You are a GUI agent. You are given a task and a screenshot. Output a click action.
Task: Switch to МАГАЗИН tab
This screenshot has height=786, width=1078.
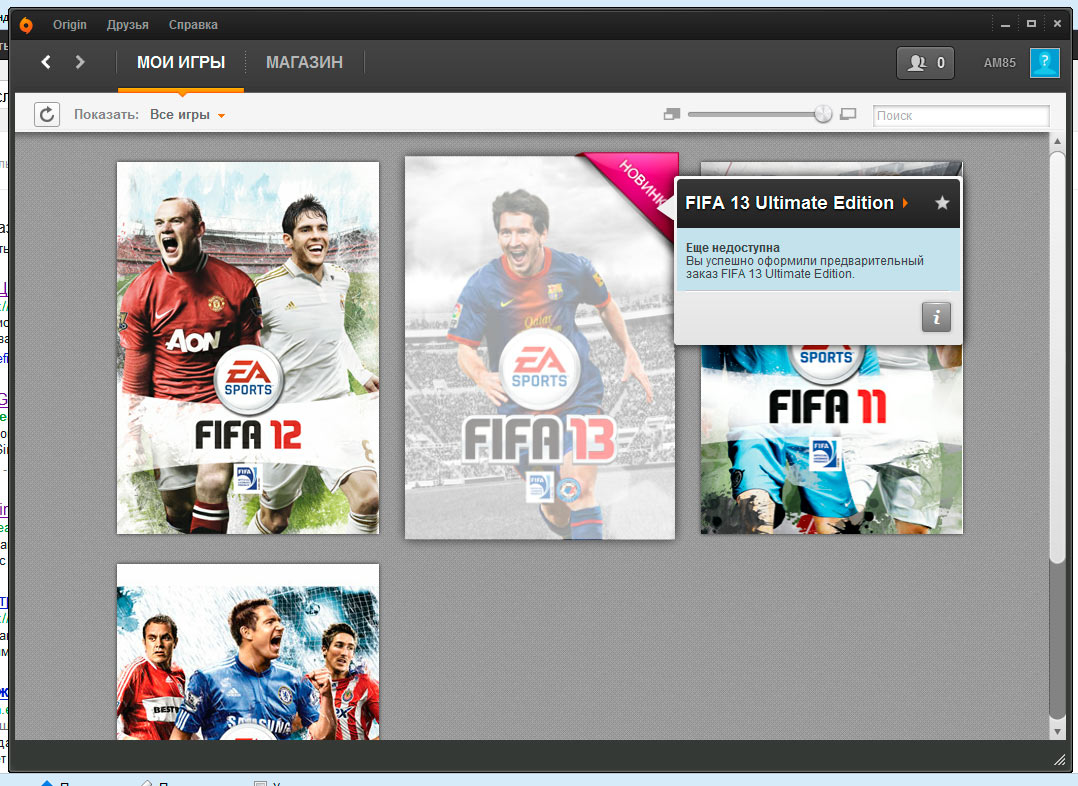pyautogui.click(x=304, y=63)
